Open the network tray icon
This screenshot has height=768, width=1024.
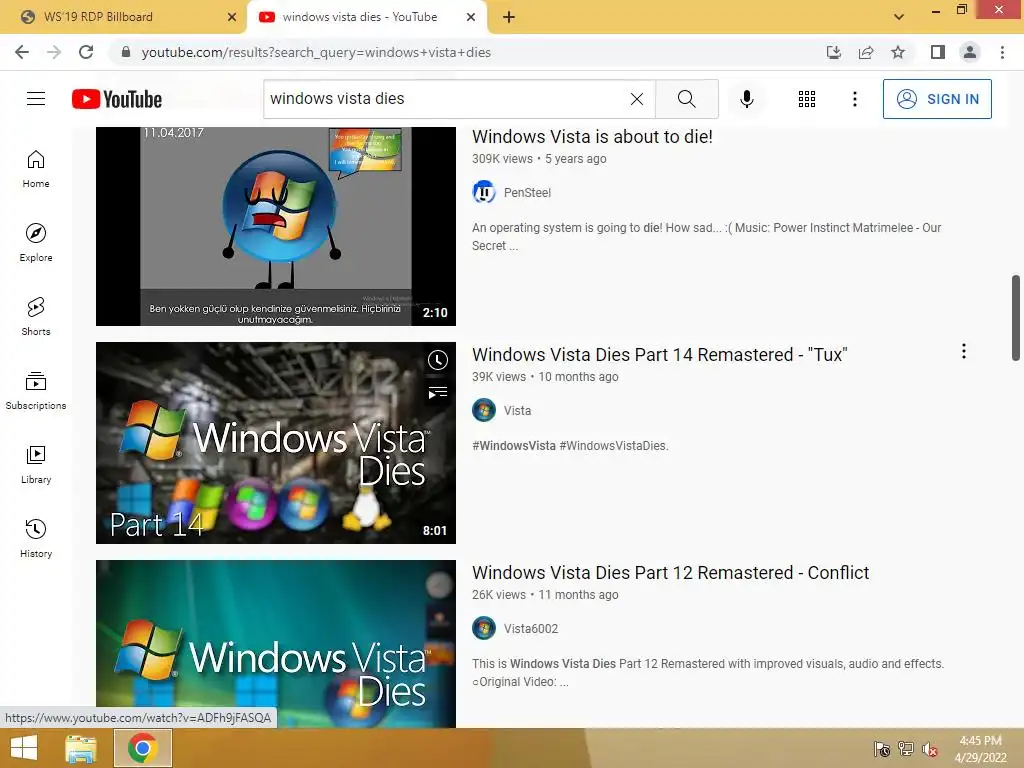(906, 749)
